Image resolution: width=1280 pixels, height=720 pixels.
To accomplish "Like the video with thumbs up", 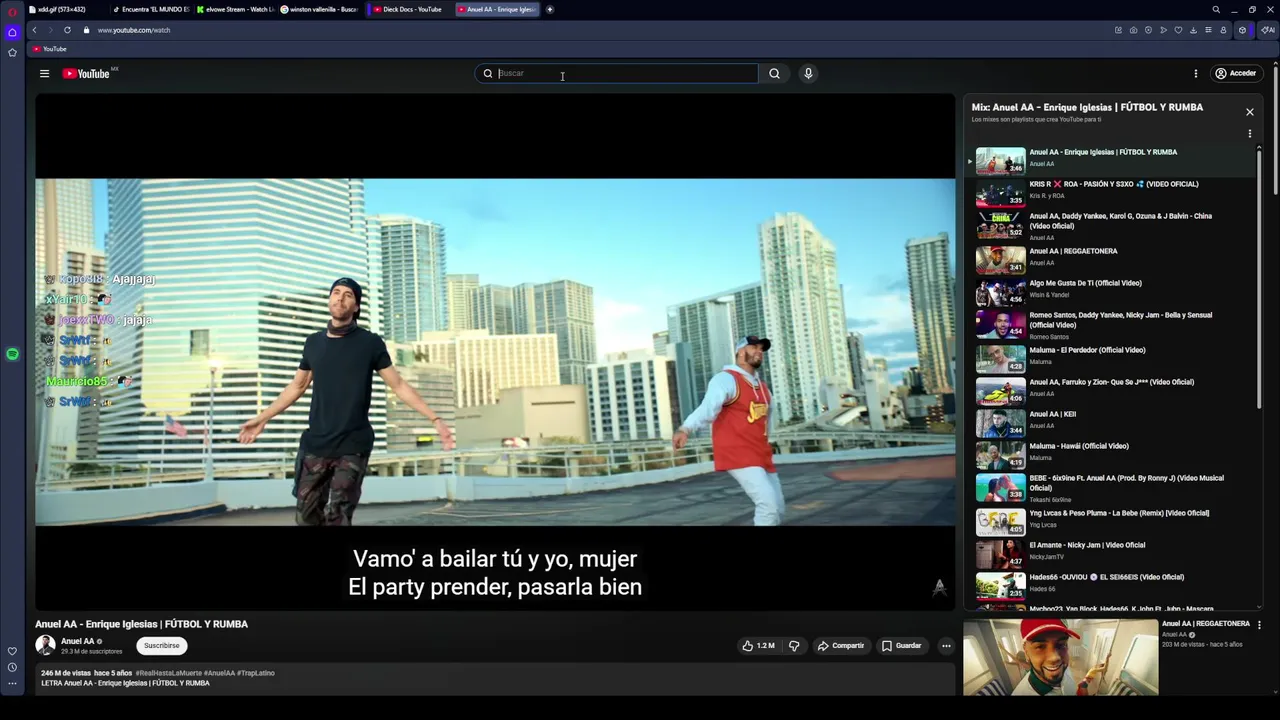I will coord(758,646).
